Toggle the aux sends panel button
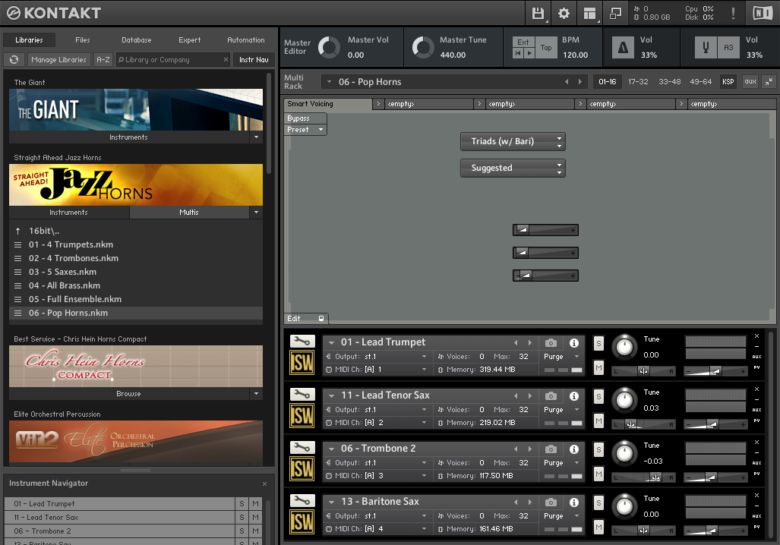The height and width of the screenshot is (545, 780). 750,82
